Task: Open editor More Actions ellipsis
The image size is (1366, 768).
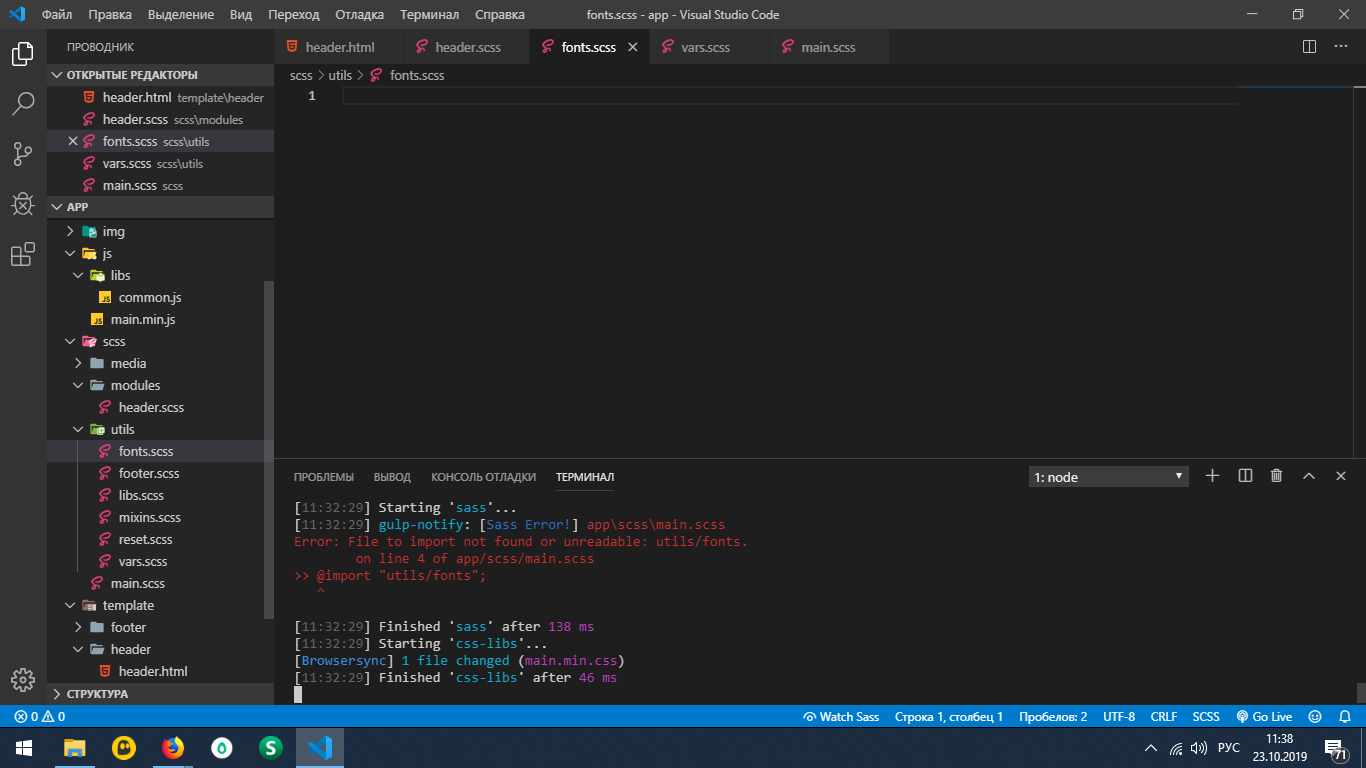Action: (x=1341, y=47)
